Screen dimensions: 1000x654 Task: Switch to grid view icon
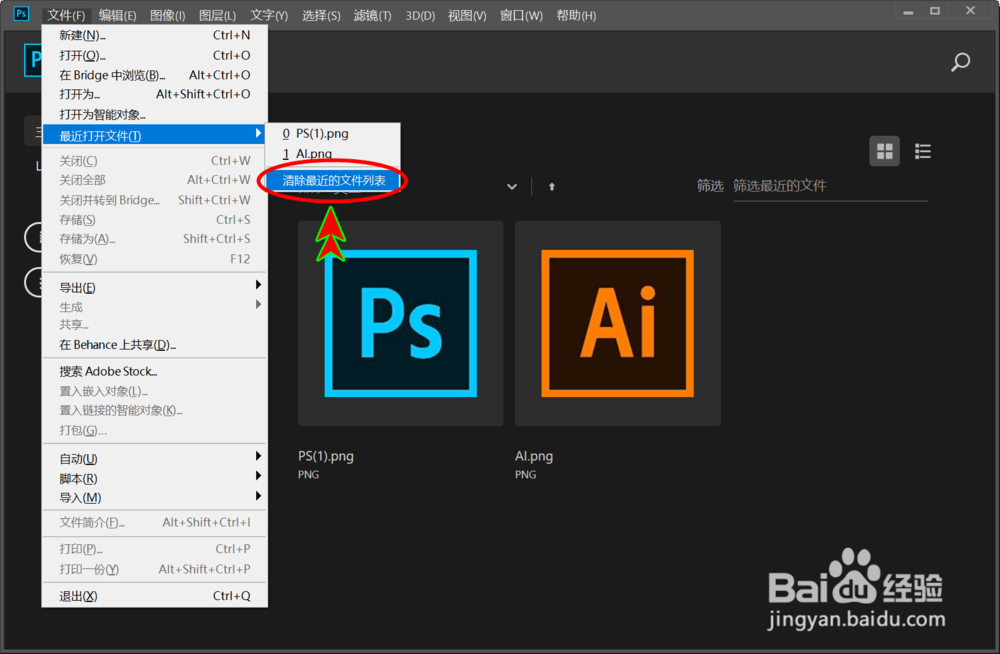point(885,151)
